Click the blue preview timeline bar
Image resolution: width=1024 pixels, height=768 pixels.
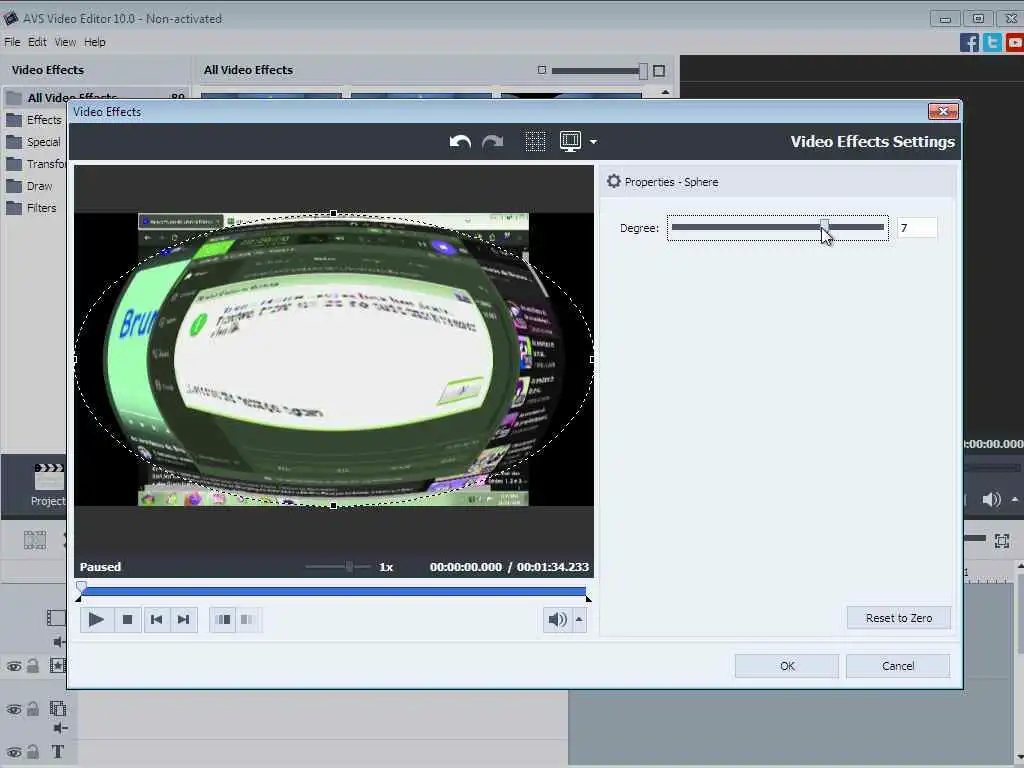pos(333,591)
